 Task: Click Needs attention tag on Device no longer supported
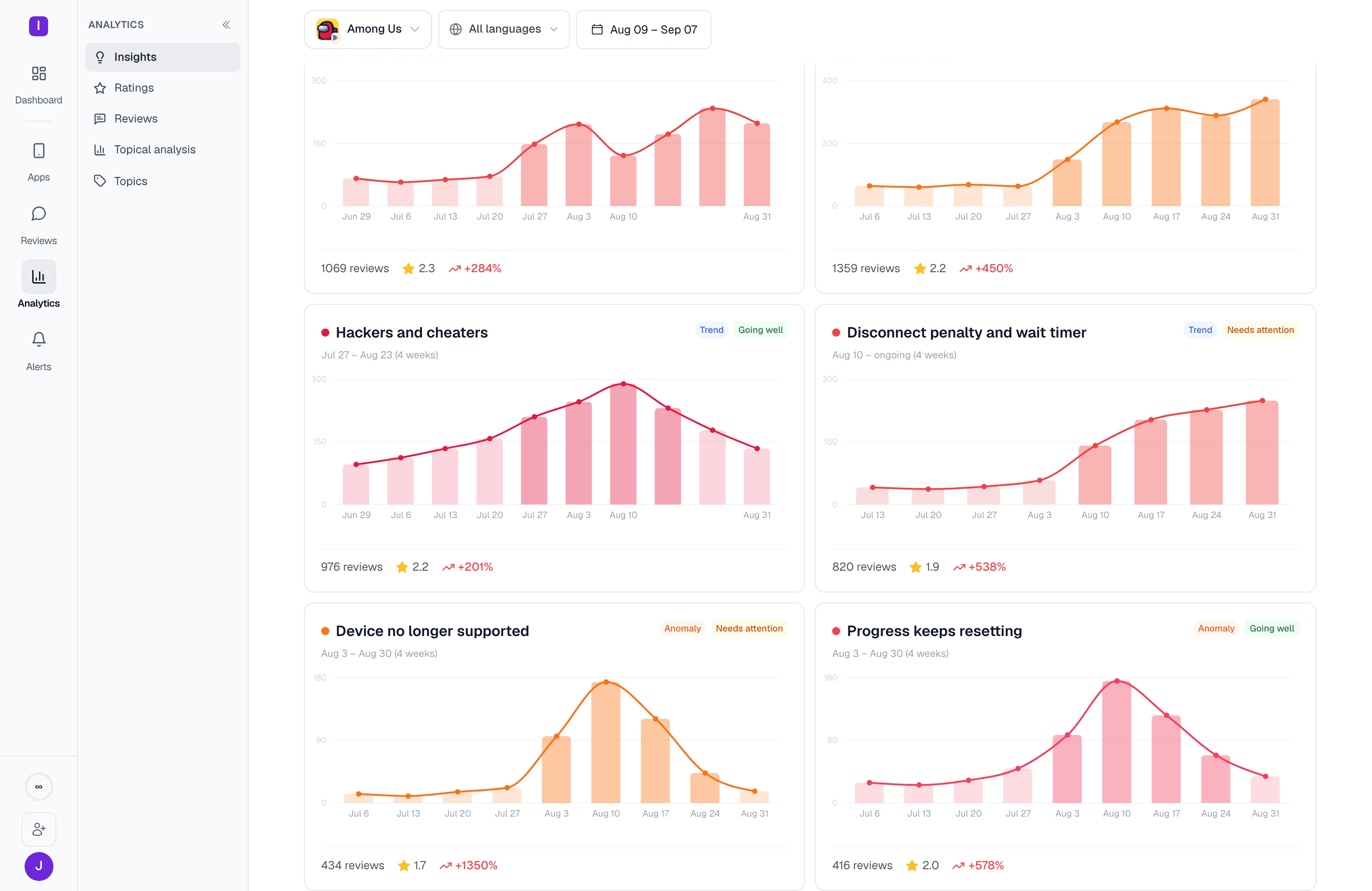tap(749, 628)
